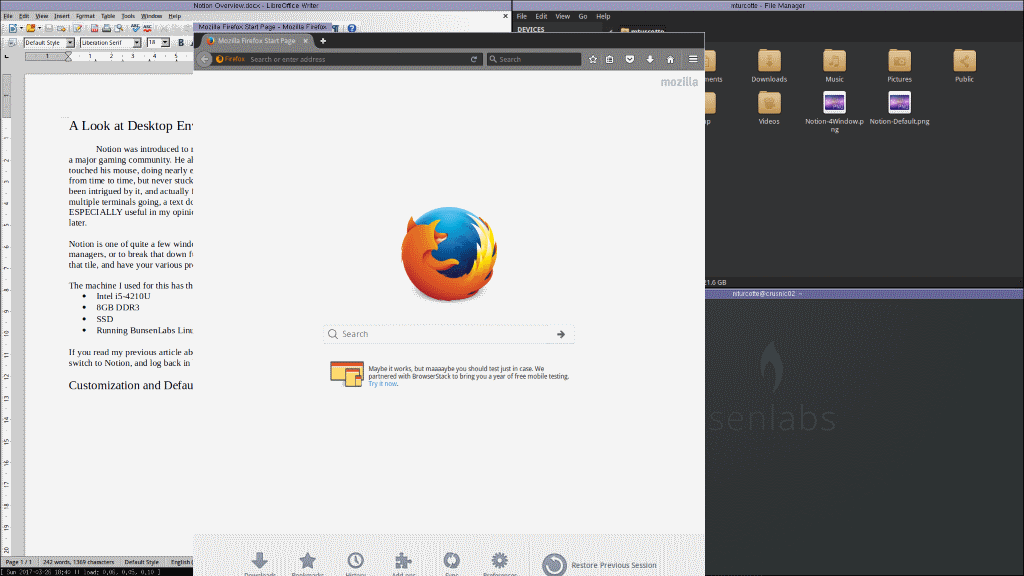
Task: Open the Downloads folder in File Manager
Action: 769,66
